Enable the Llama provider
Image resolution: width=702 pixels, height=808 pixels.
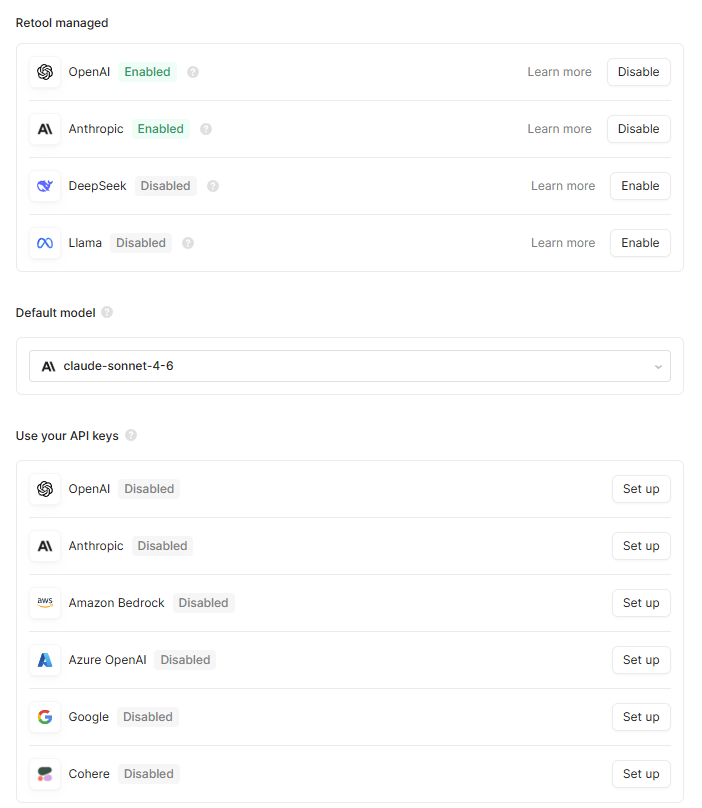[640, 243]
